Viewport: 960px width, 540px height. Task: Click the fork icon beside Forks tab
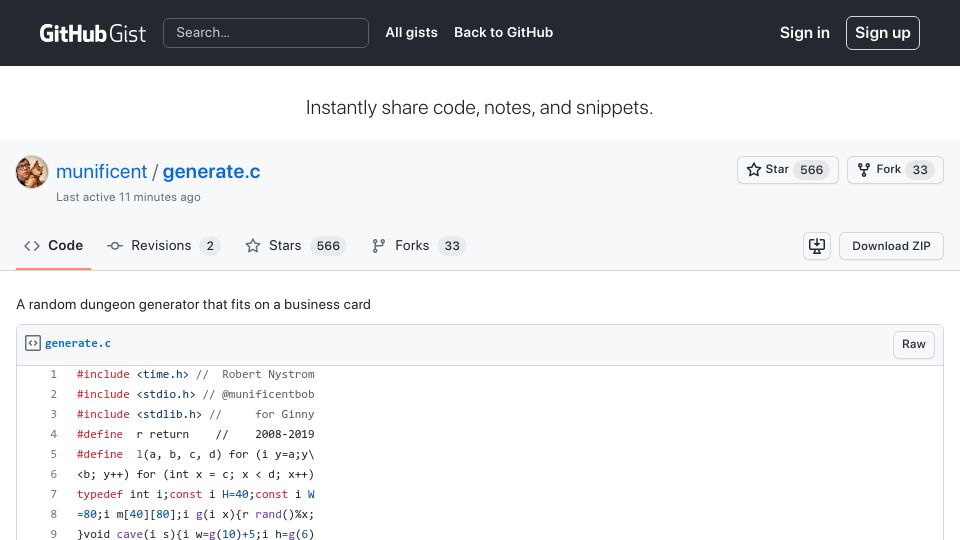click(378, 246)
